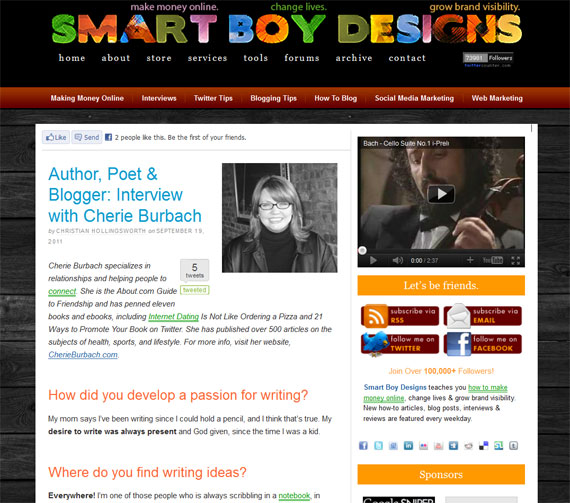The image size is (570, 503).
Task: Open the services menu item
Action: point(208,58)
